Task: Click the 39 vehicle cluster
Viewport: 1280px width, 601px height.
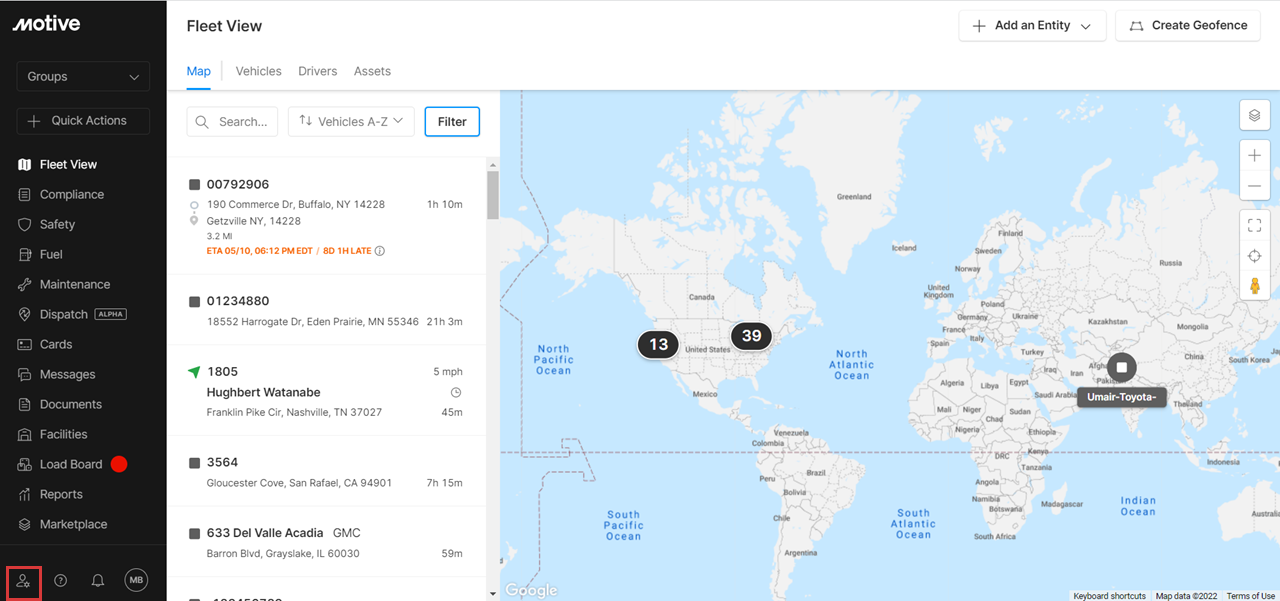Action: pyautogui.click(x=751, y=336)
